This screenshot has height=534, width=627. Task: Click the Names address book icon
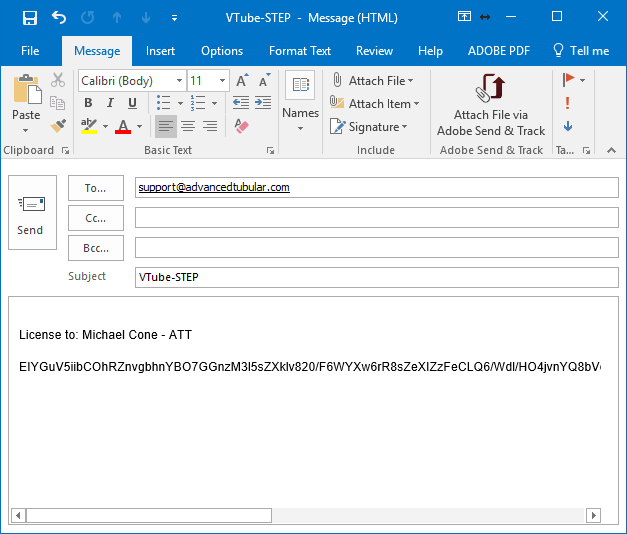tap(300, 95)
